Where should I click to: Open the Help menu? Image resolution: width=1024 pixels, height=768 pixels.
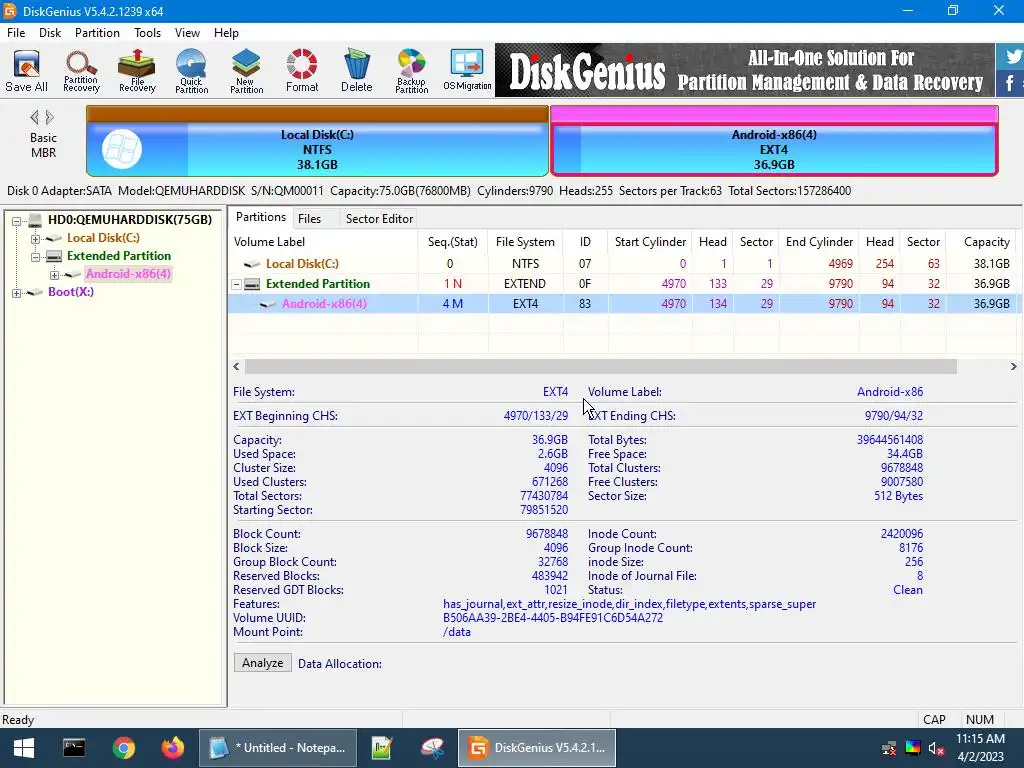pyautogui.click(x=227, y=33)
